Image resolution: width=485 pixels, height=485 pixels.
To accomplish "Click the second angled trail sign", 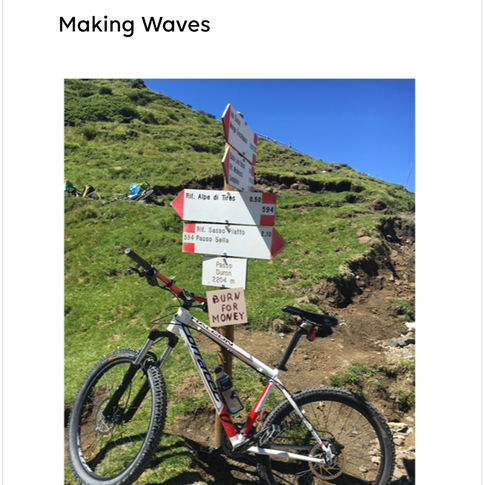I will coord(239,170).
